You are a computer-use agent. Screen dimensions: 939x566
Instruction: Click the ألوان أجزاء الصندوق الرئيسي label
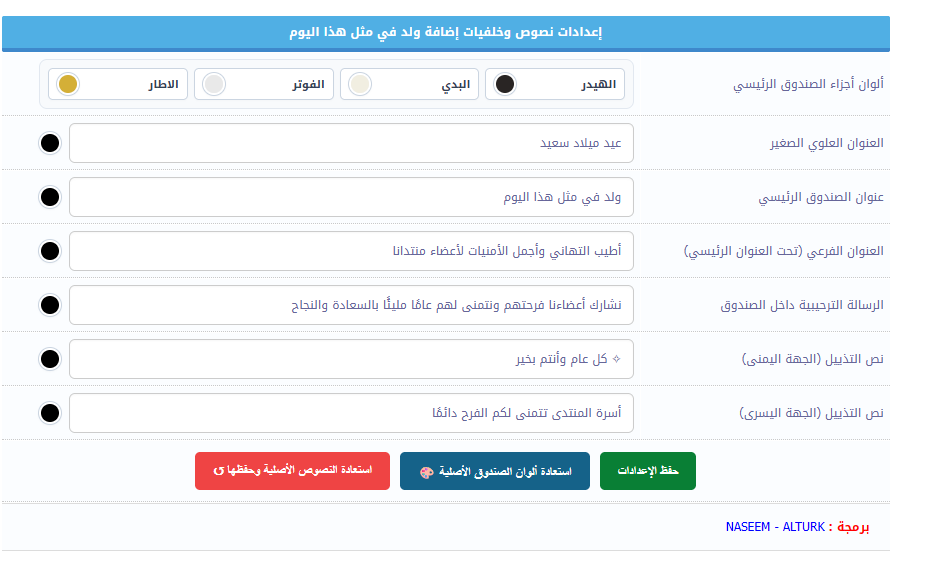[x=808, y=84]
